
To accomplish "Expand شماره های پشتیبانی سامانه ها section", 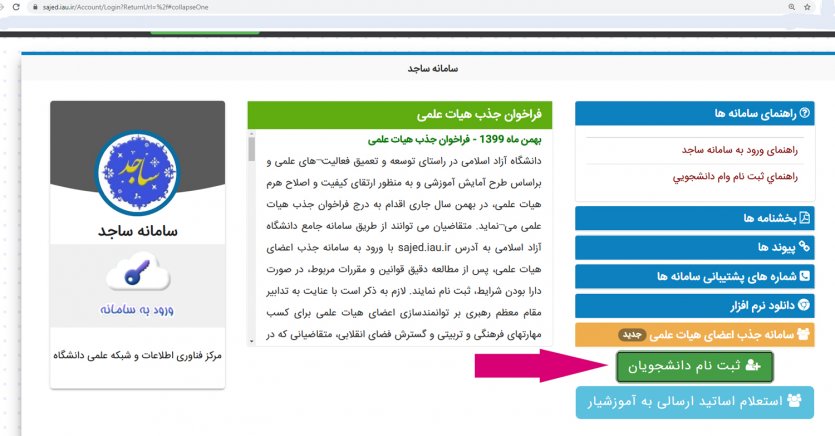I will click(724, 275).
